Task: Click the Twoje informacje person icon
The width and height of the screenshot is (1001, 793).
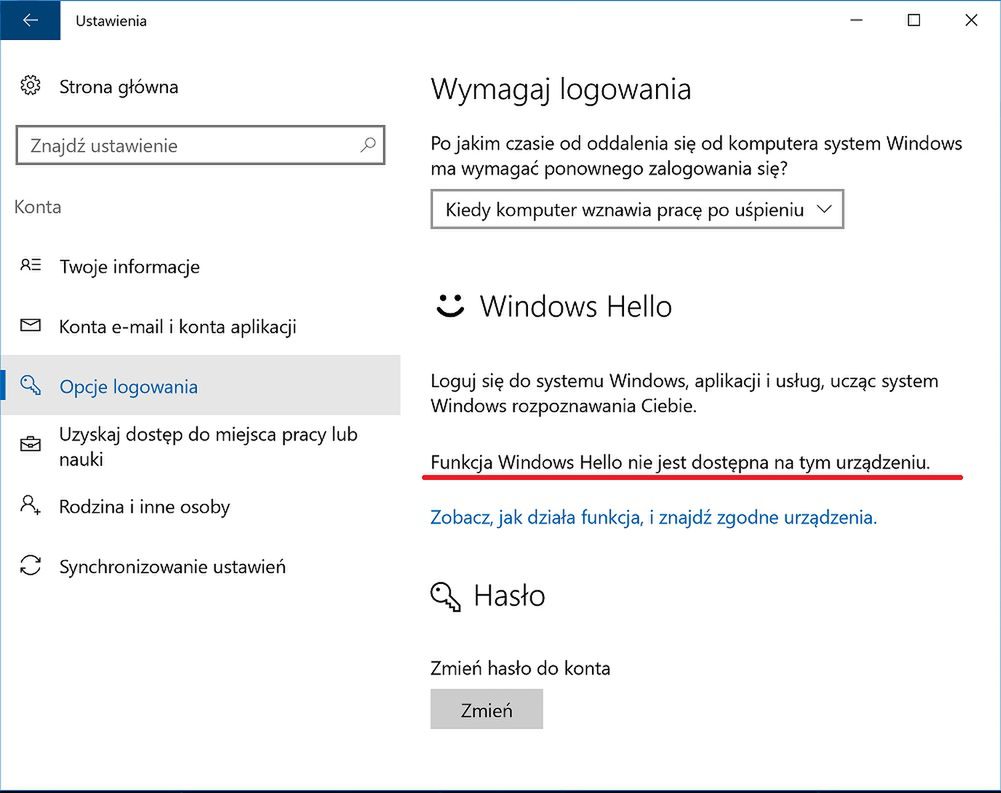Action: point(30,265)
